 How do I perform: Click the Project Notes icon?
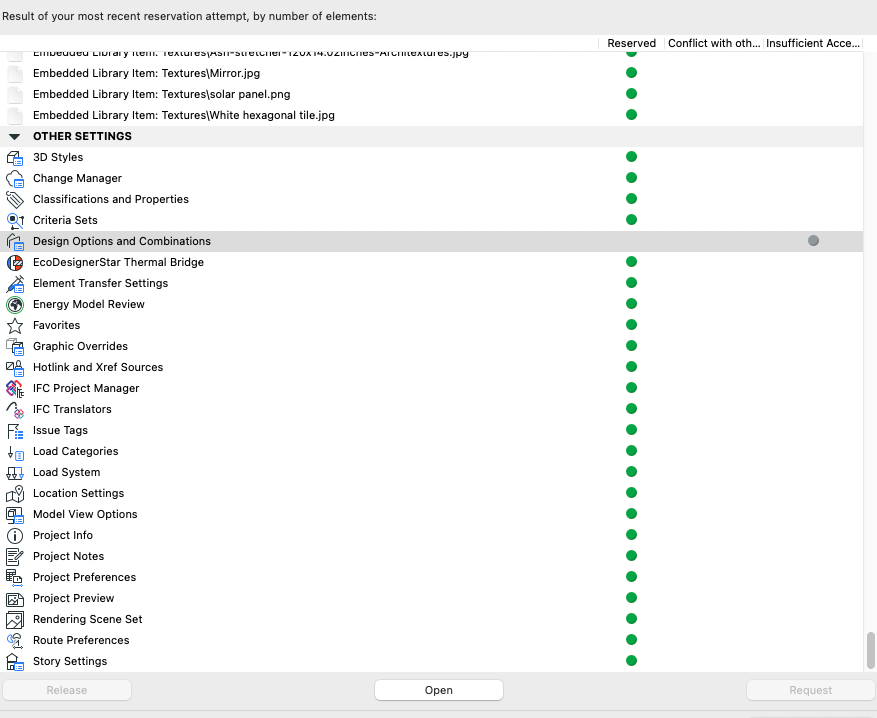pyautogui.click(x=15, y=556)
